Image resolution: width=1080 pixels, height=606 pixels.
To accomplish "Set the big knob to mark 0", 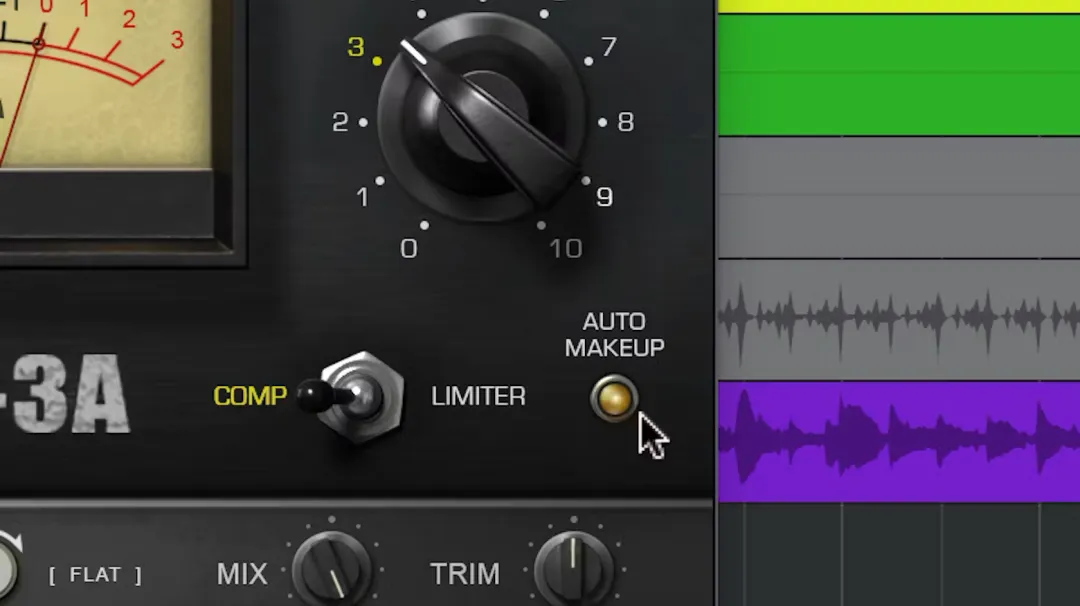I will (x=408, y=249).
